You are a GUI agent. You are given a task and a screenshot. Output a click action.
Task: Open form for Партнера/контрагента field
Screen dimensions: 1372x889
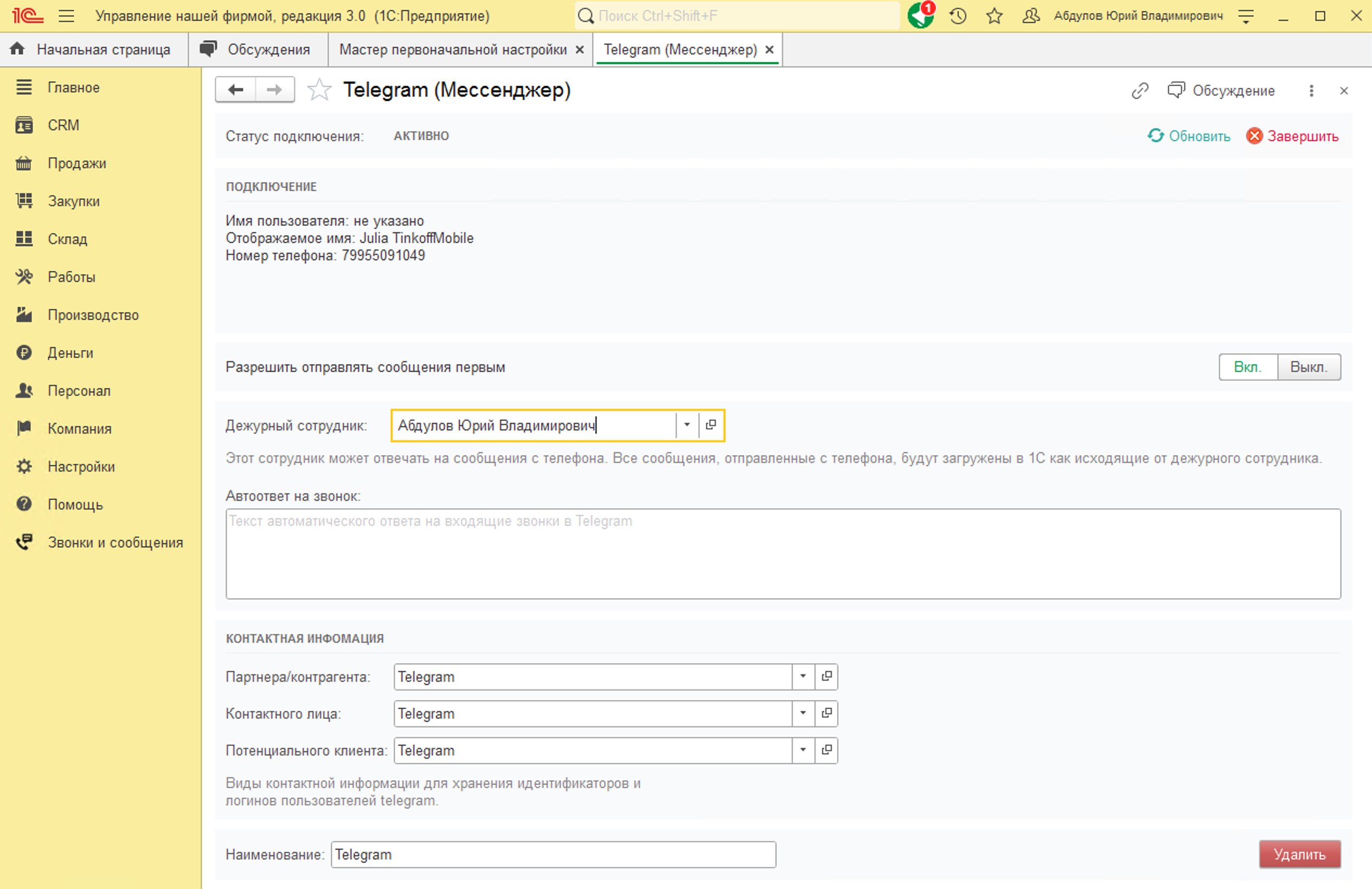coord(826,676)
